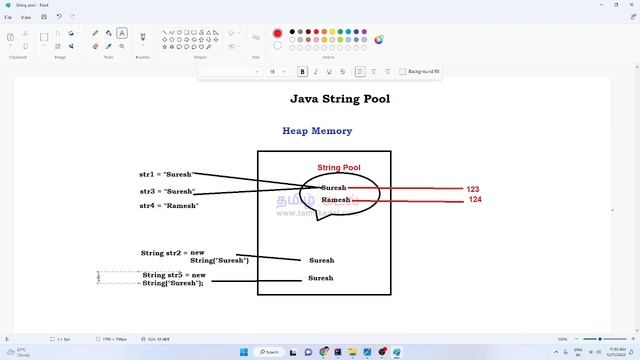Select the Magnifier tool
Image resolution: width=640 pixels, height=360 pixels.
click(x=122, y=47)
